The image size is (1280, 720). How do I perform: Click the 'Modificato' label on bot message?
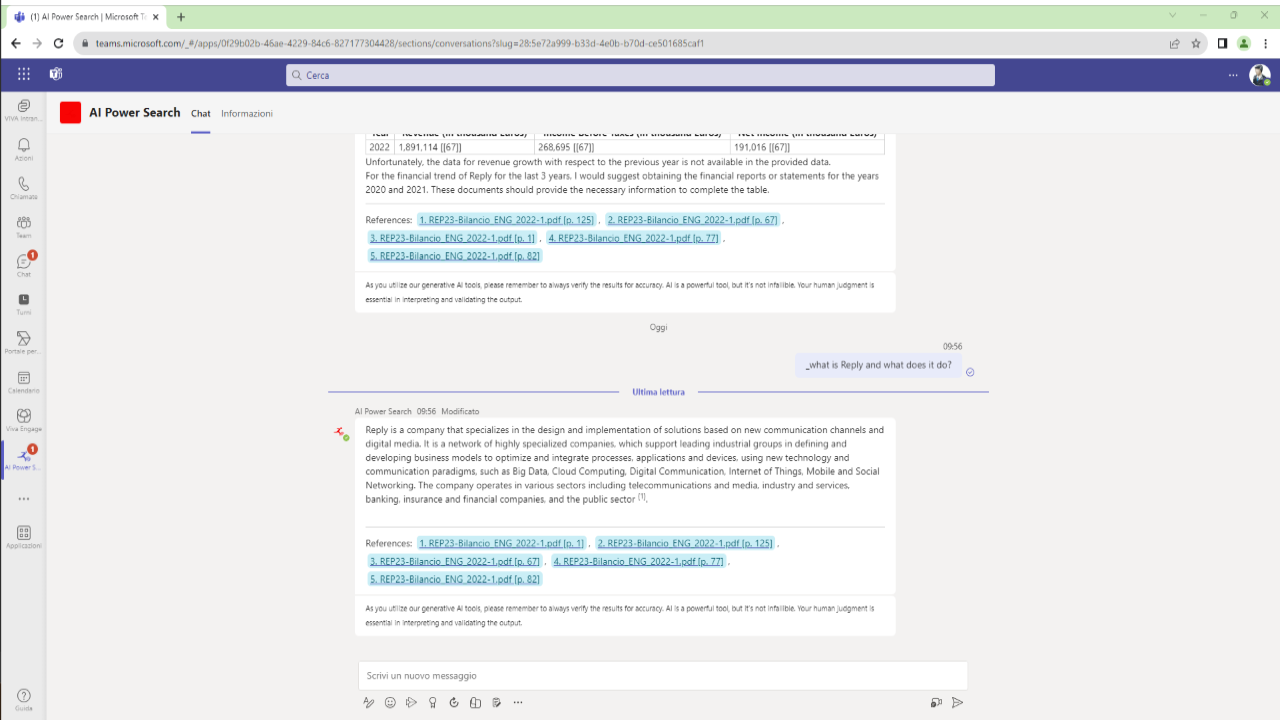tap(460, 411)
